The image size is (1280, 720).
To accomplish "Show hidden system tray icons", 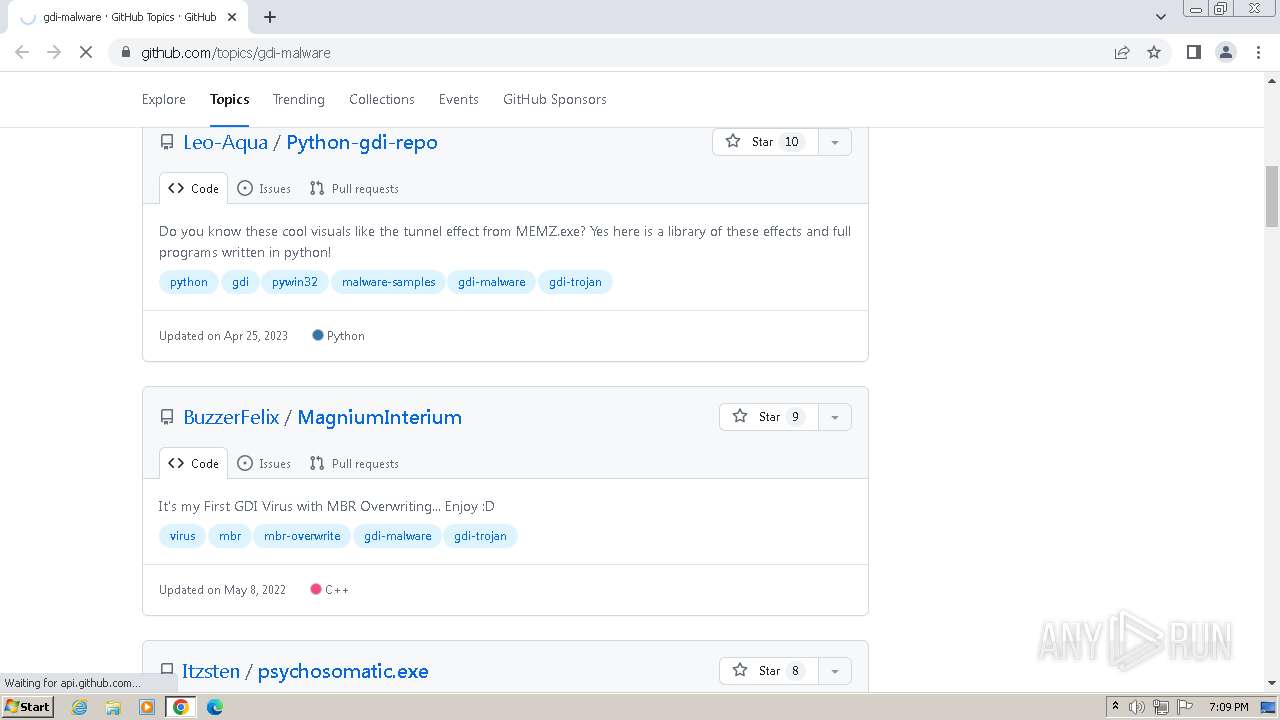I will click(1115, 707).
